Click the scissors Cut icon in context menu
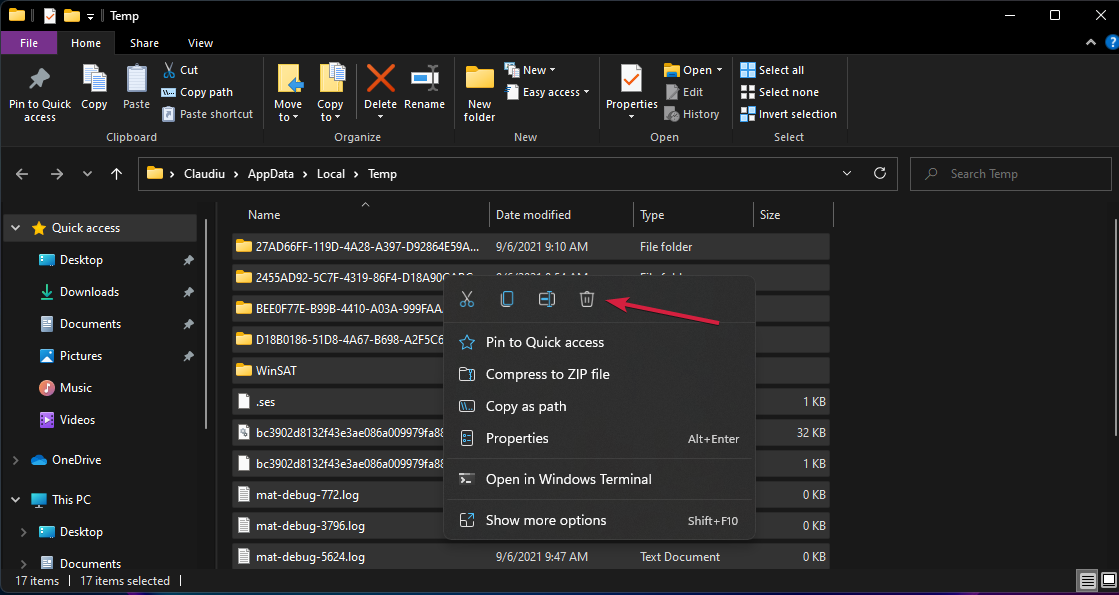Image resolution: width=1119 pixels, height=595 pixels. click(467, 299)
